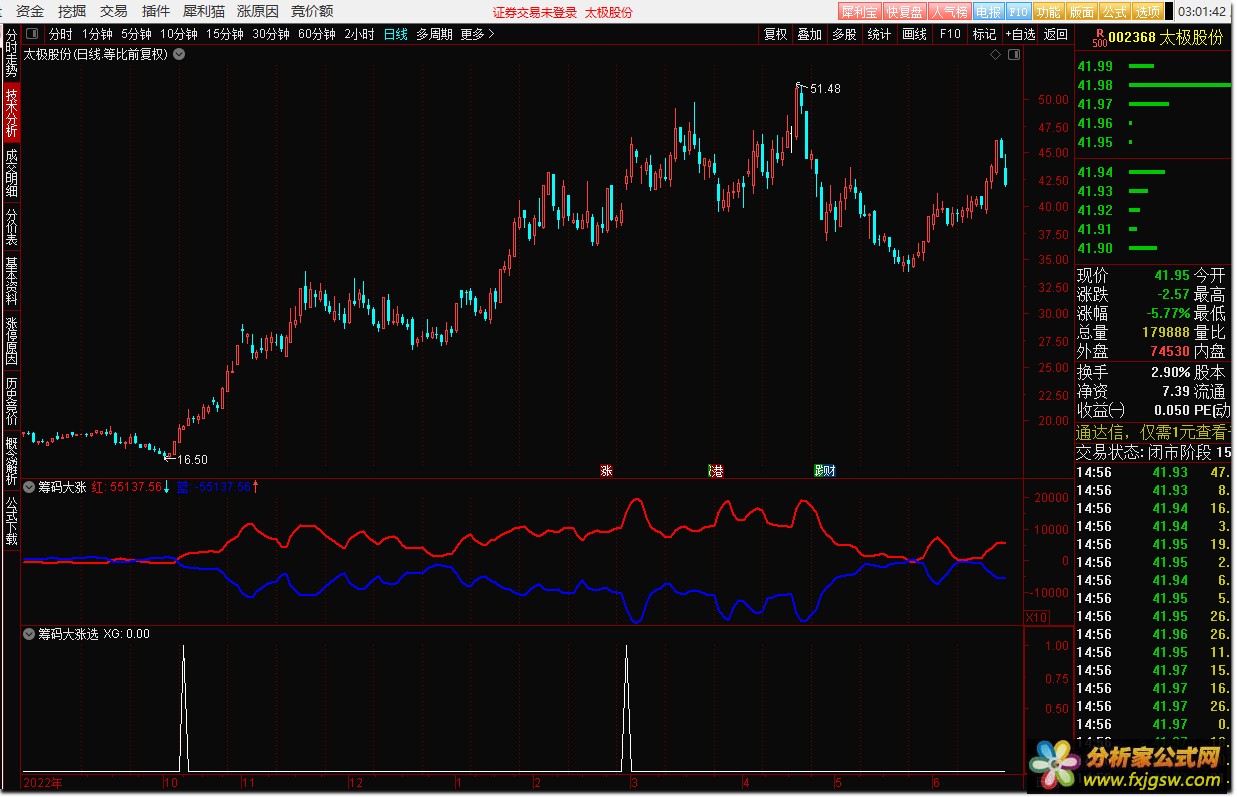This screenshot has height=797, width=1237.
Task: Open the 挖掘 menu
Action: (x=72, y=12)
